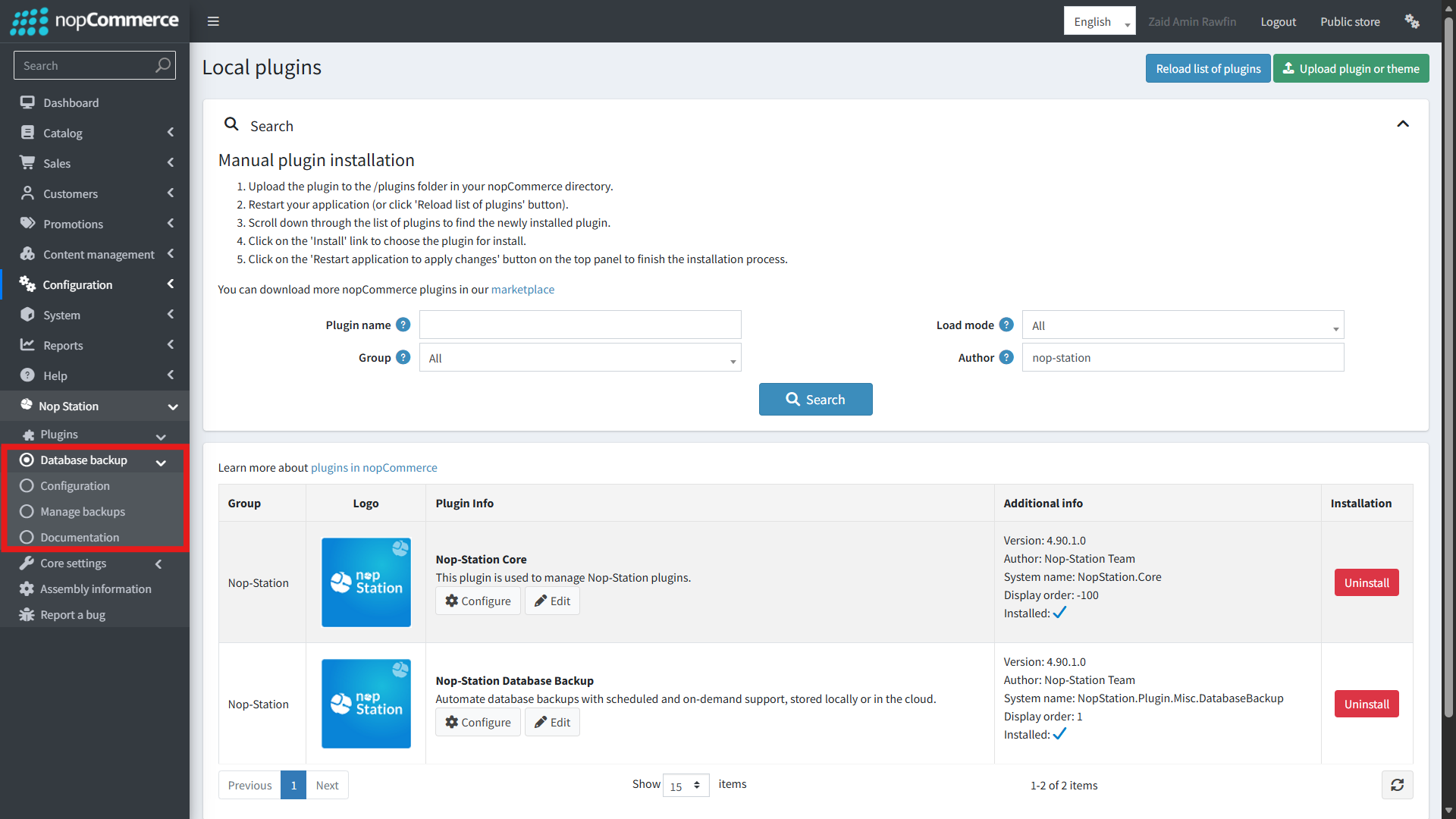Uninstall the Nop-Station Core plugin
Screen dimensions: 1456x819
click(x=1367, y=582)
